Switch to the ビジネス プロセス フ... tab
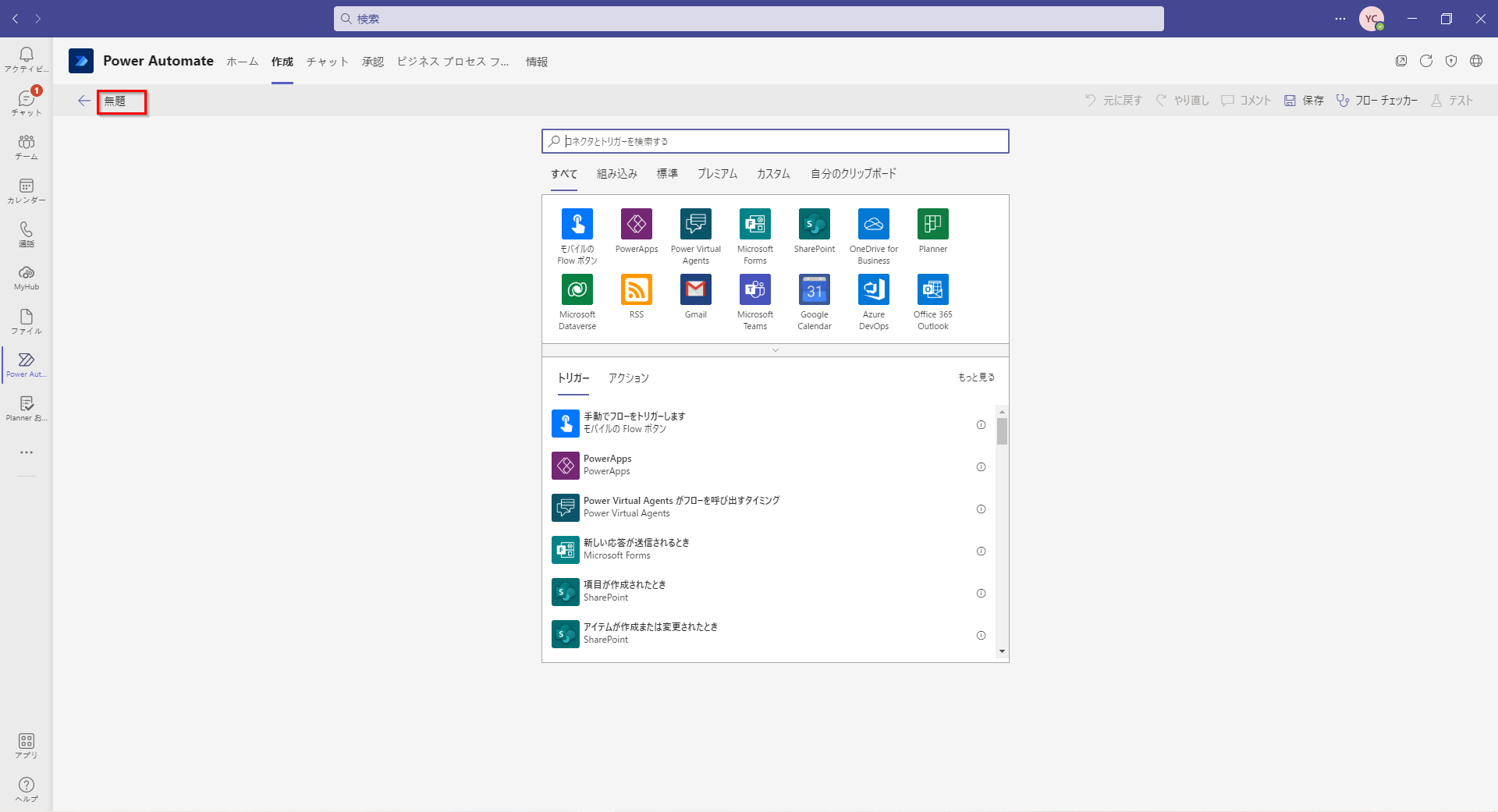Viewport: 1498px width, 812px height. (453, 62)
